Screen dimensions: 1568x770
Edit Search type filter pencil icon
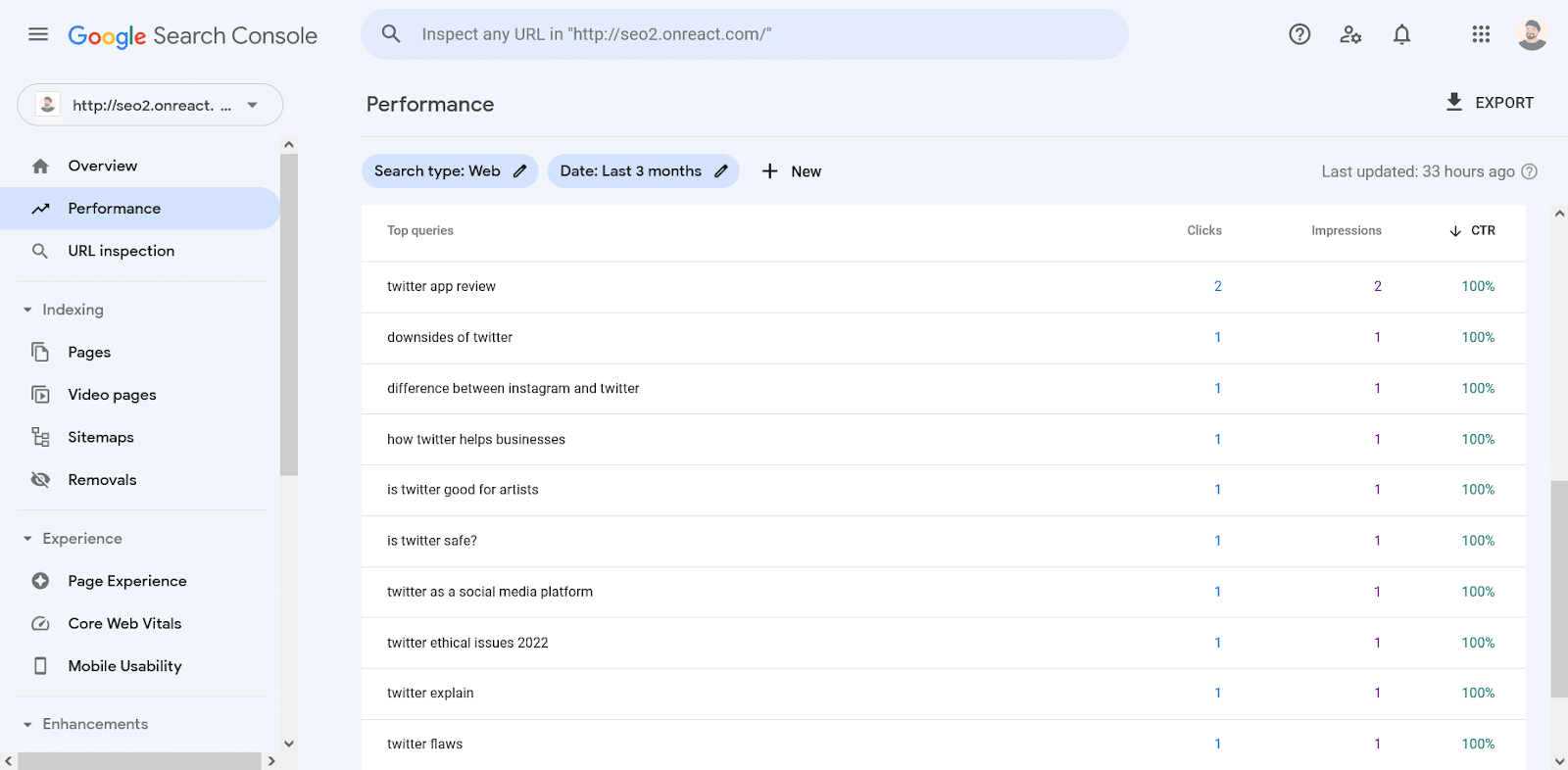click(520, 171)
